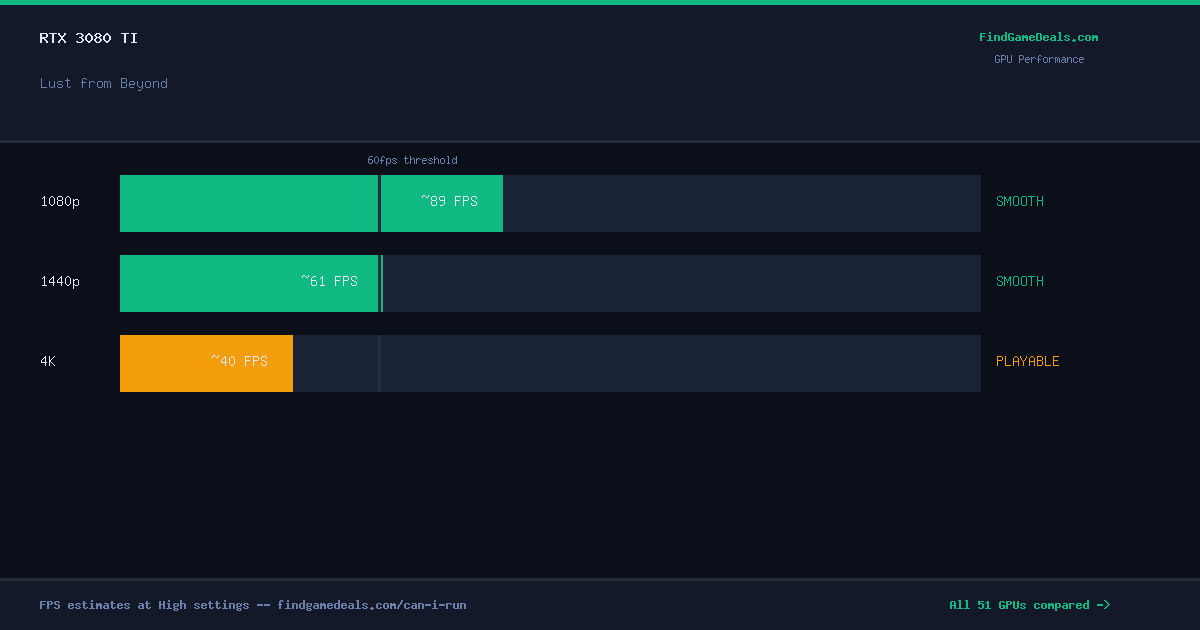The width and height of the screenshot is (1200, 630).
Task: Click the FindGameDeals.com site link
Action: (x=1038, y=37)
